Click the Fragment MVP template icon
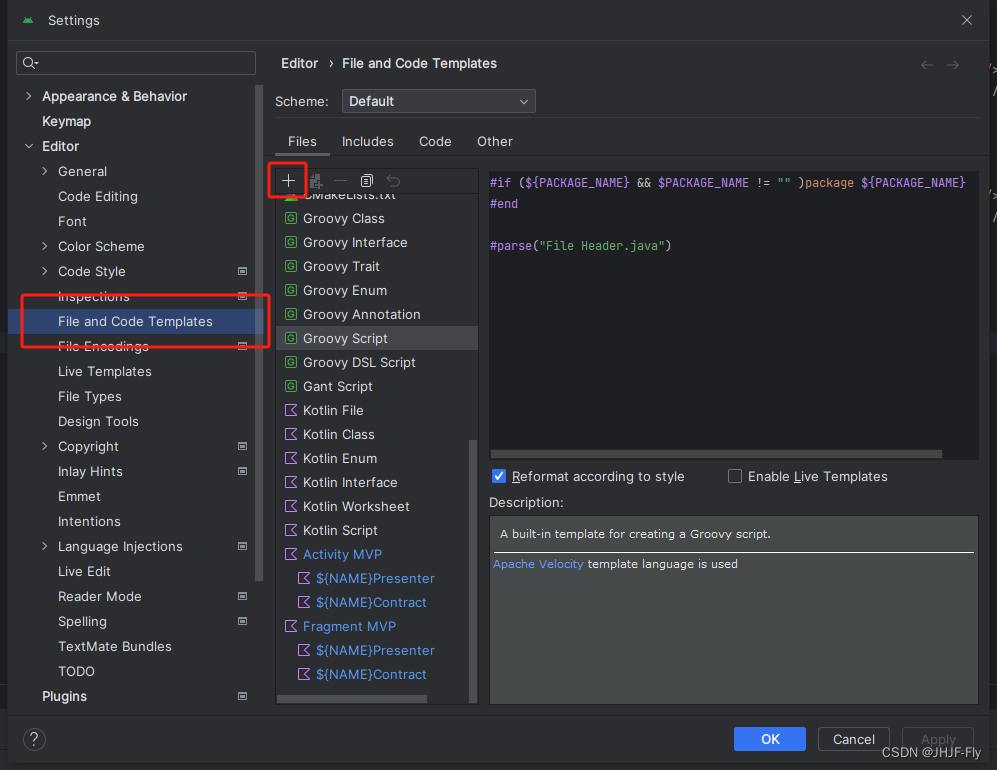This screenshot has height=770, width=997. click(x=291, y=626)
